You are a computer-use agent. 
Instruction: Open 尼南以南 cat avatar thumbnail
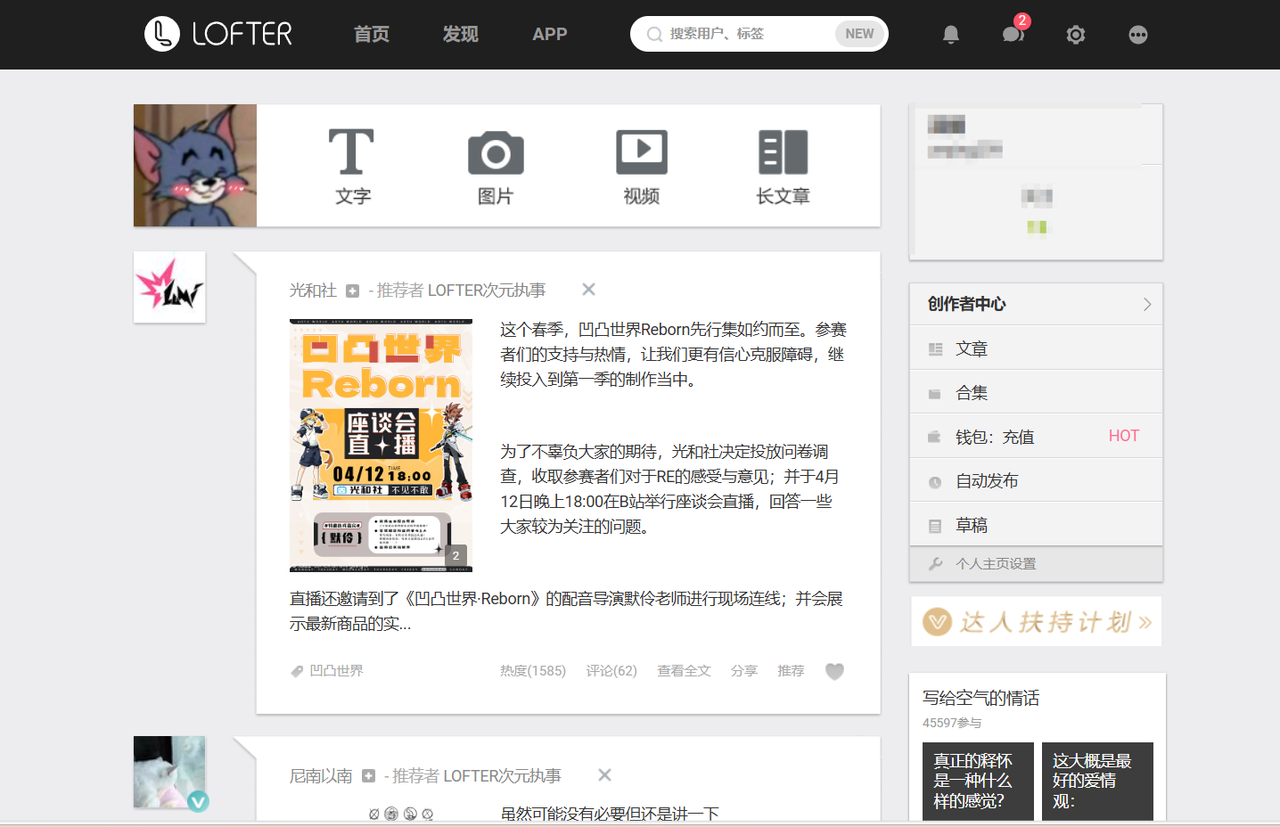click(x=170, y=772)
